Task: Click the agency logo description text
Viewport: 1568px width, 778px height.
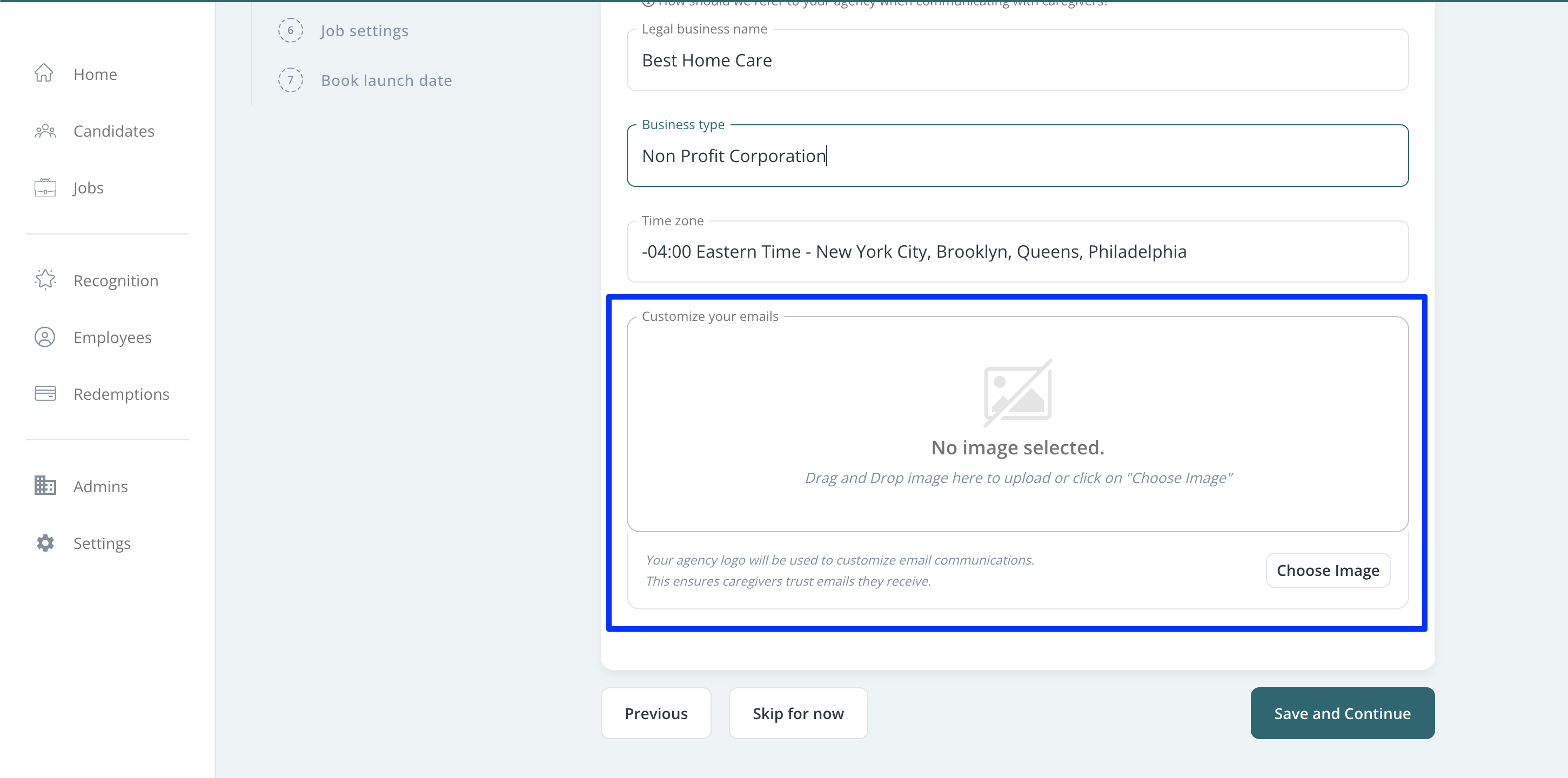Action: click(840, 571)
